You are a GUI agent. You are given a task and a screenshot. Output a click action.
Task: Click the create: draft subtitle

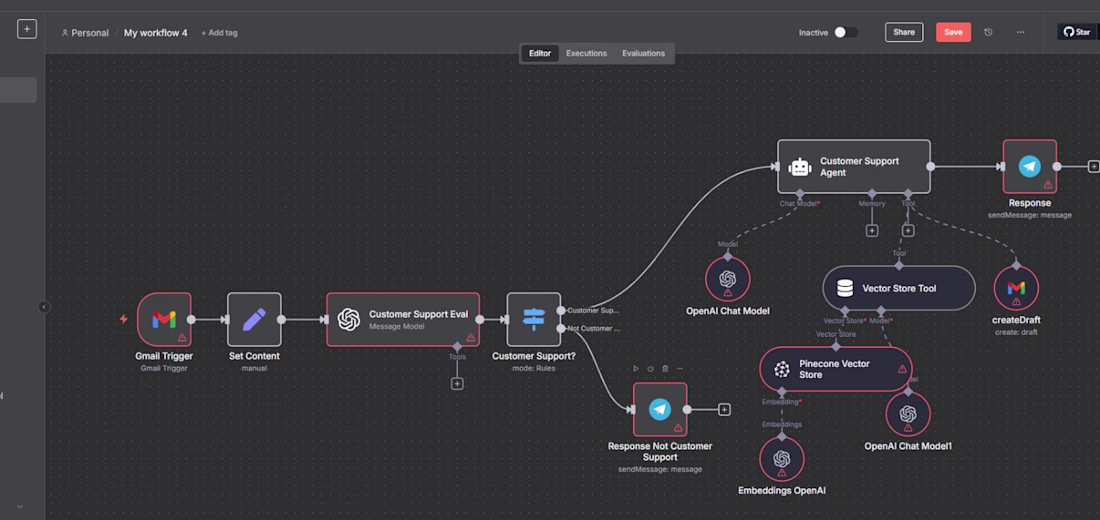pos(1017,332)
